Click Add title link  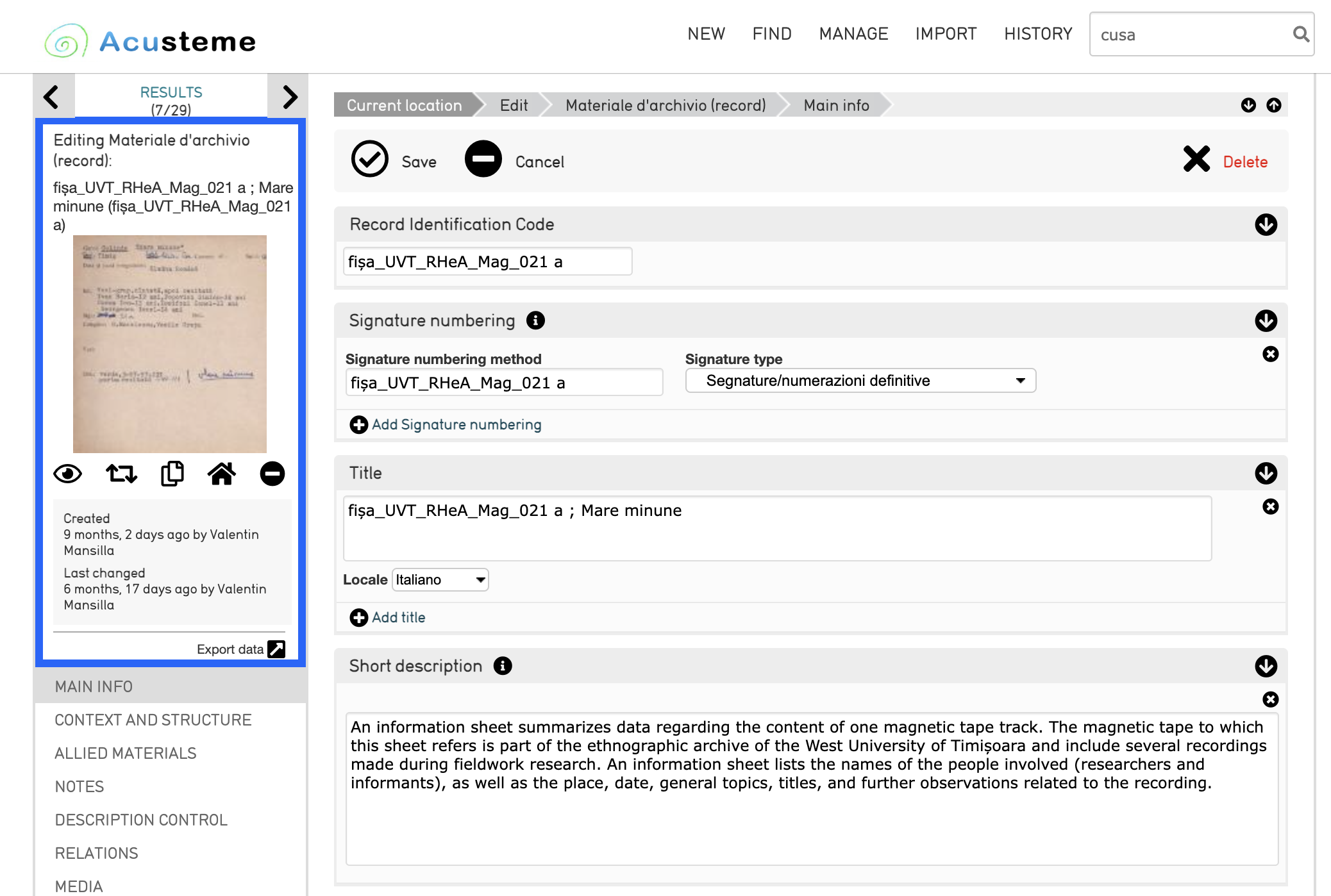pyautogui.click(x=399, y=617)
